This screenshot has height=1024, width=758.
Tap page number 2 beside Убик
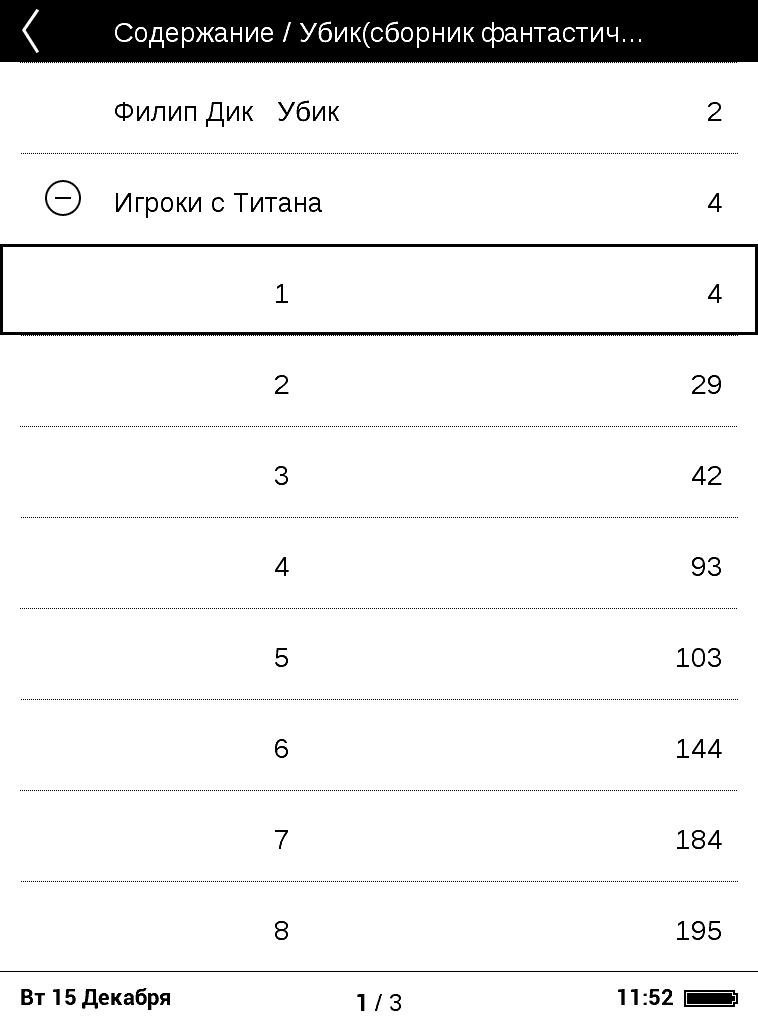714,112
